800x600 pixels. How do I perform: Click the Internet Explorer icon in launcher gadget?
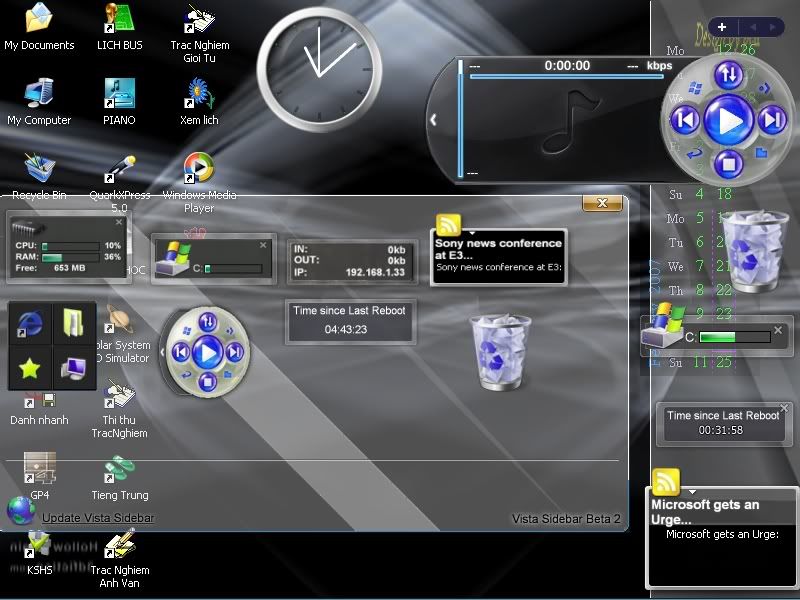coord(31,324)
